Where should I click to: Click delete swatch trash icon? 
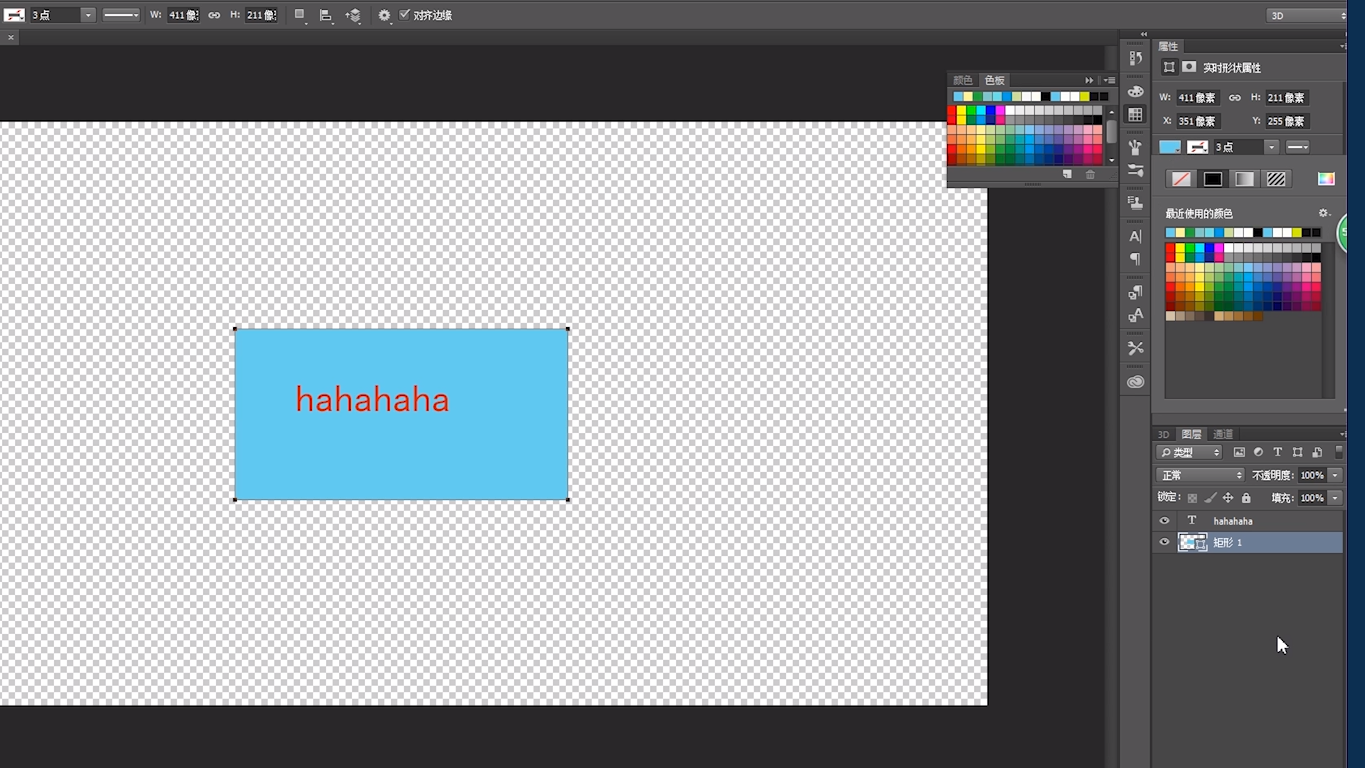pos(1090,174)
